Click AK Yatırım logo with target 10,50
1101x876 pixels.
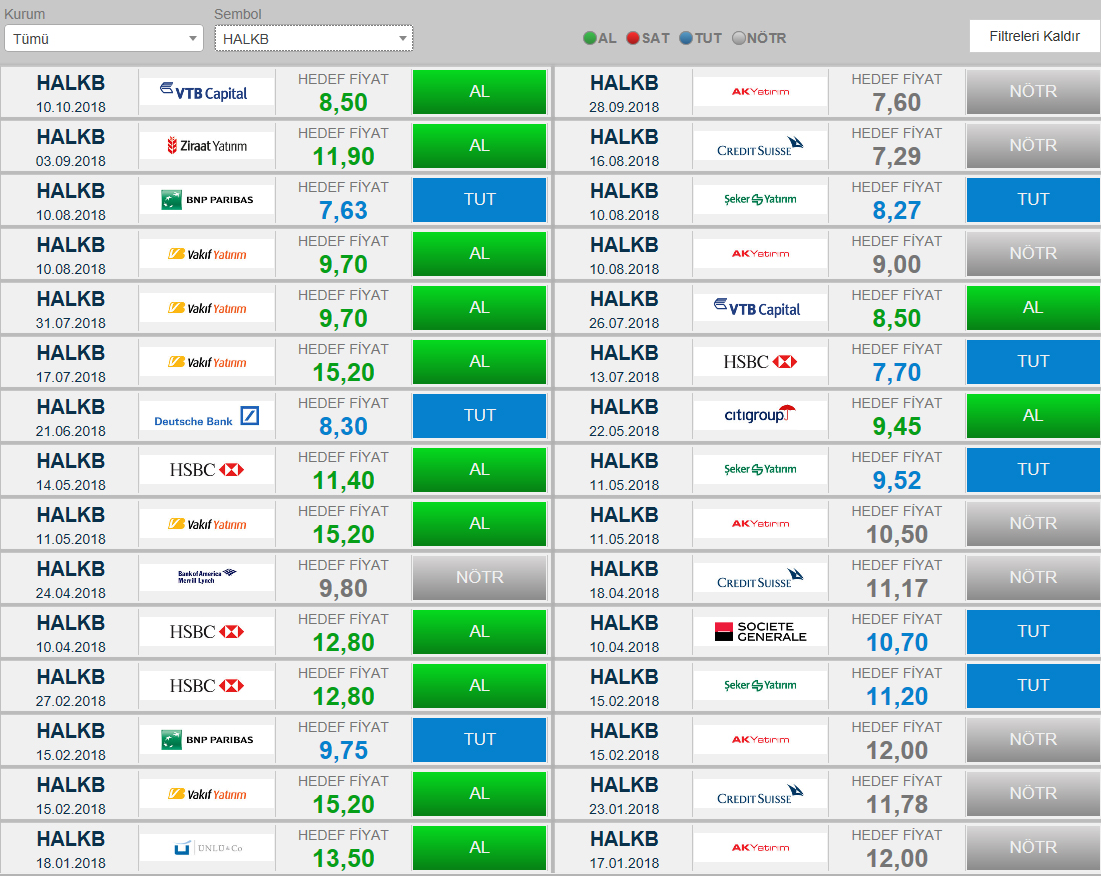click(x=760, y=524)
